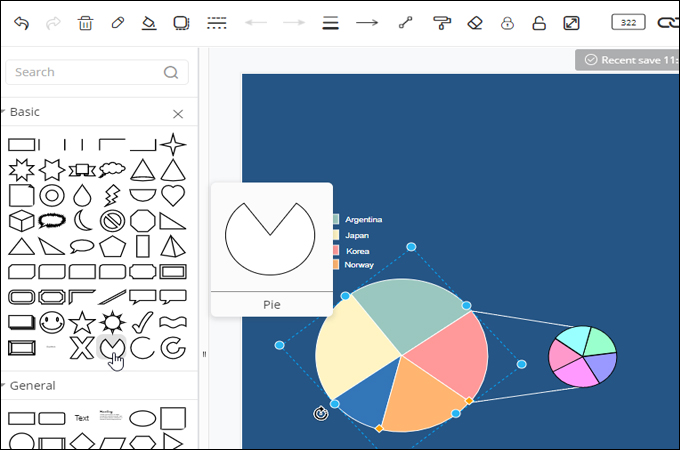This screenshot has height=450, width=680.
Task: Collapse the Basic shapes category header
Action: [x=25, y=112]
